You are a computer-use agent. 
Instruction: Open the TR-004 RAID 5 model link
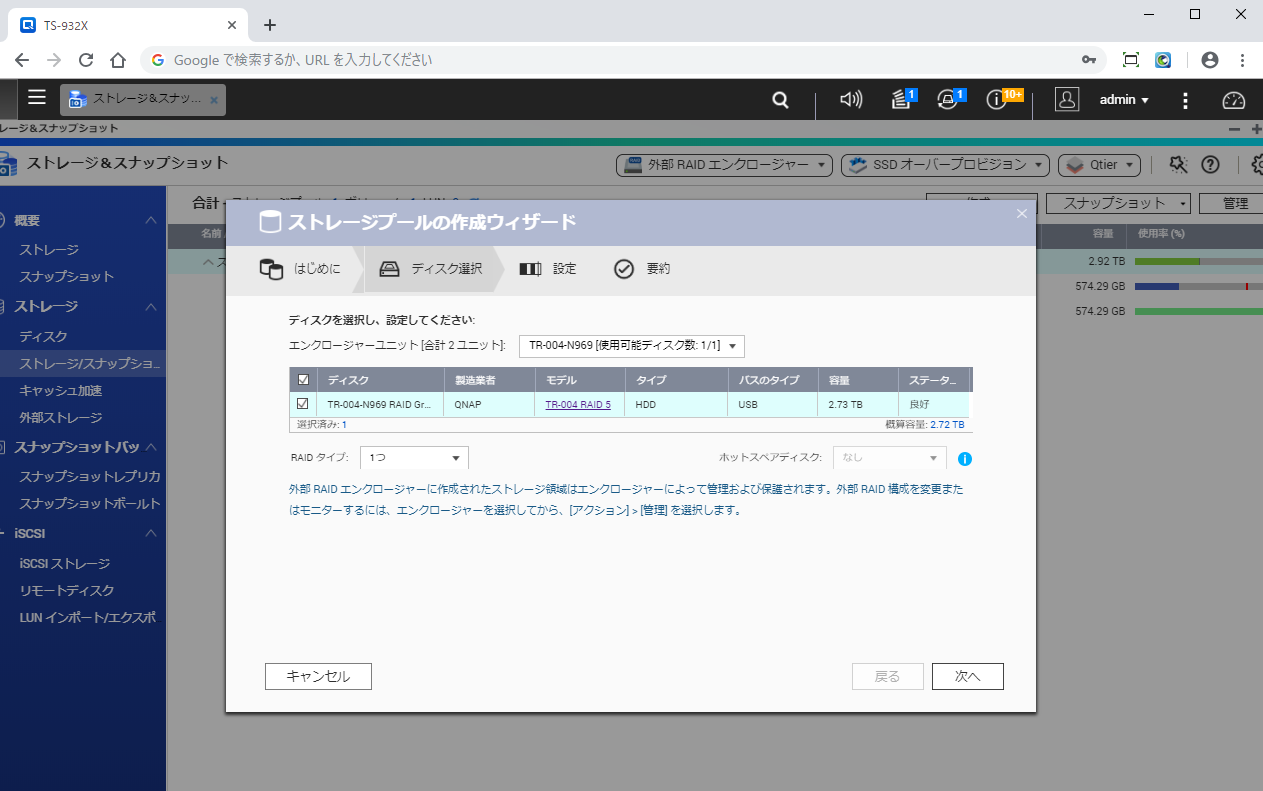[578, 405]
